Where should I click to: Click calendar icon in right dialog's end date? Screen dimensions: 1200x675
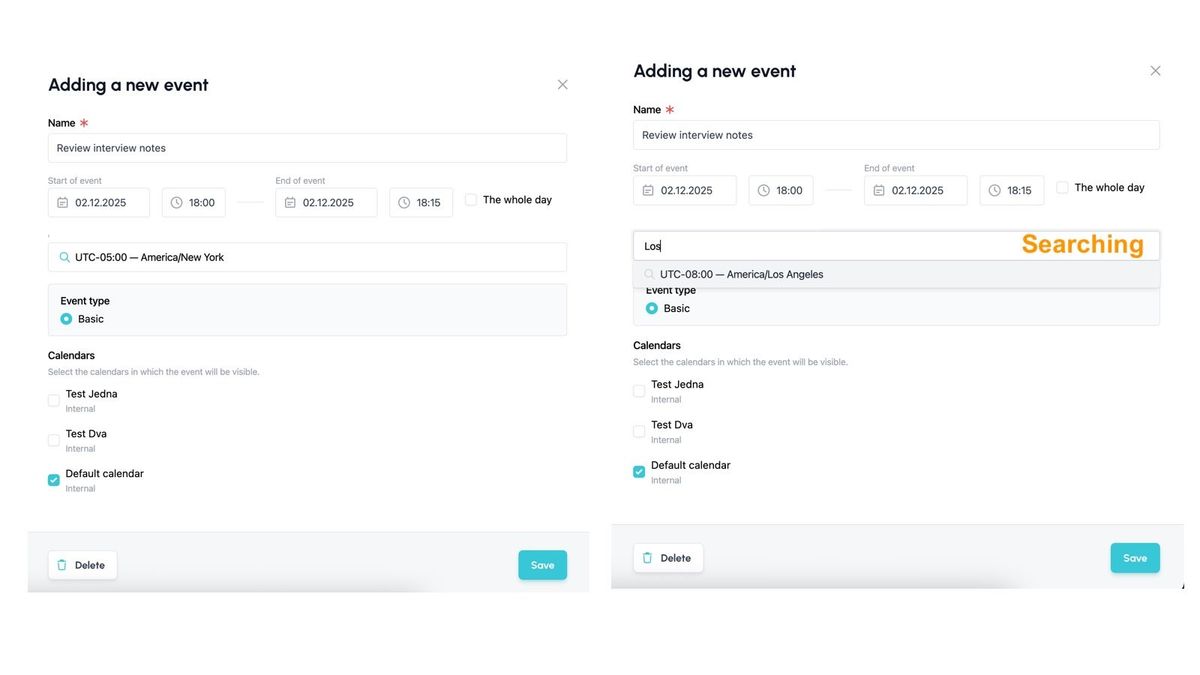[x=879, y=191]
